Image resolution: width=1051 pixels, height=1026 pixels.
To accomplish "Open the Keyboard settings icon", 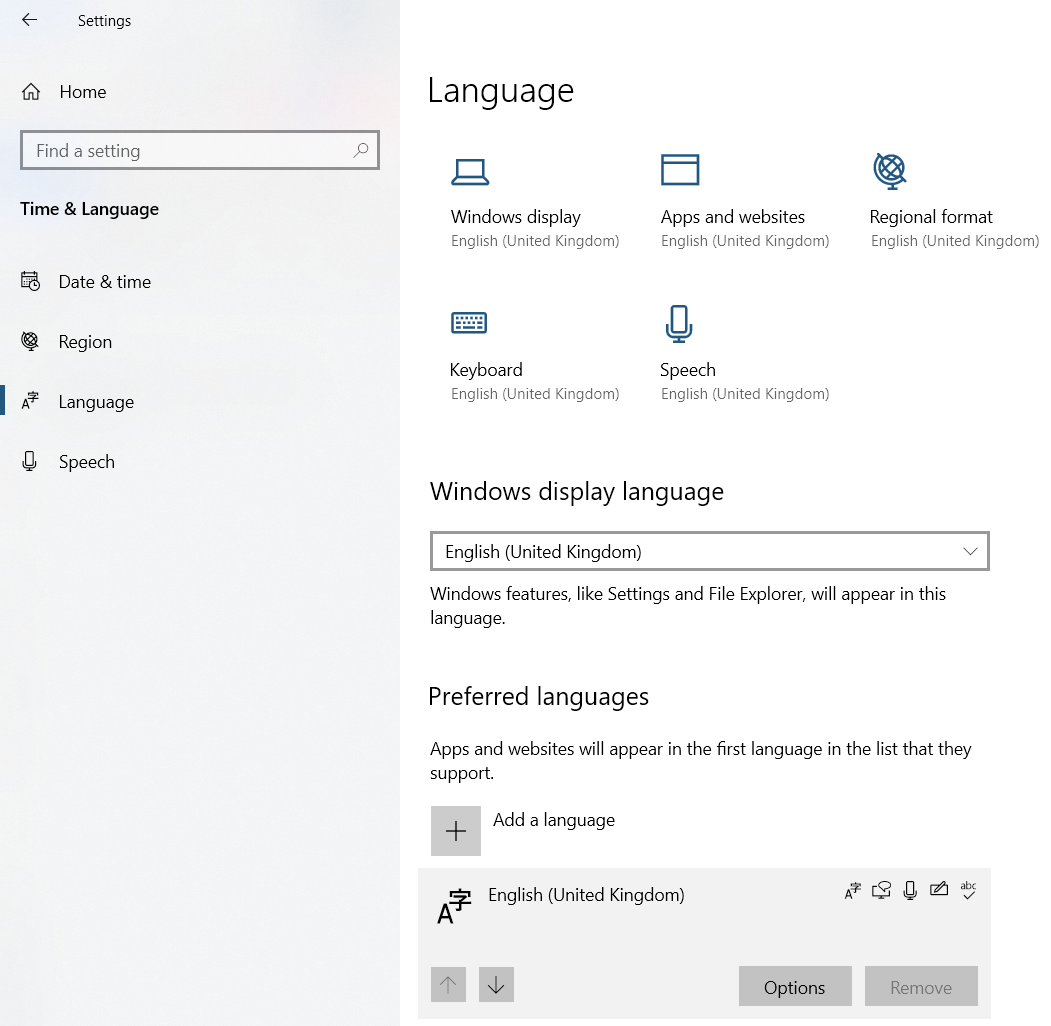I will tap(469, 322).
